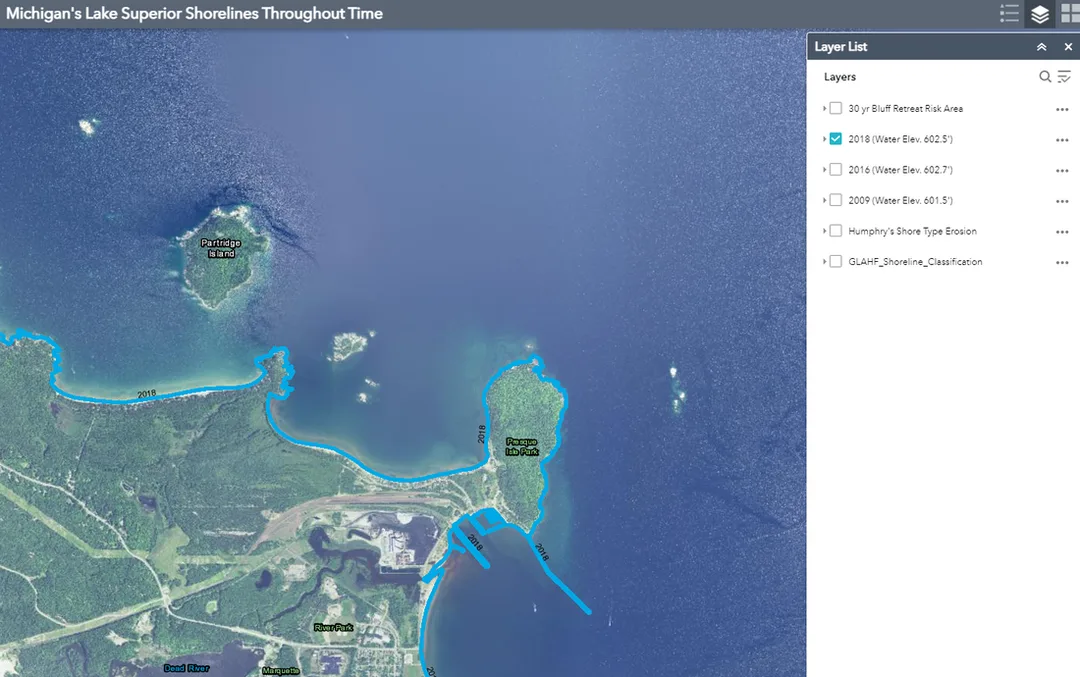The height and width of the screenshot is (677, 1080).
Task: Expand the Humphry's Shore Type Erosion row
Action: pyautogui.click(x=824, y=231)
